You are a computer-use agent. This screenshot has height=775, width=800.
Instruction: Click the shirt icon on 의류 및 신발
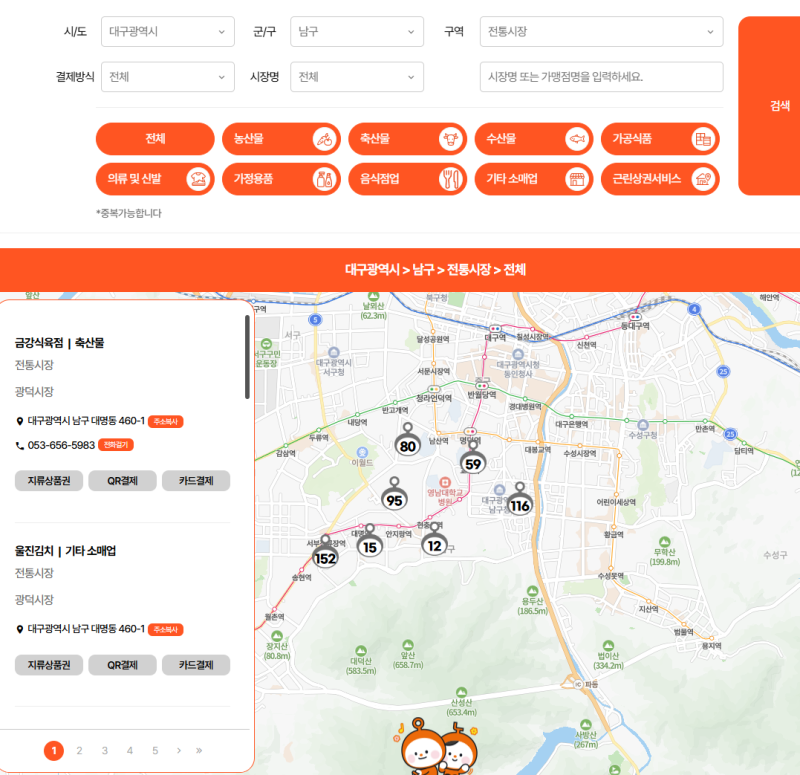click(198, 179)
